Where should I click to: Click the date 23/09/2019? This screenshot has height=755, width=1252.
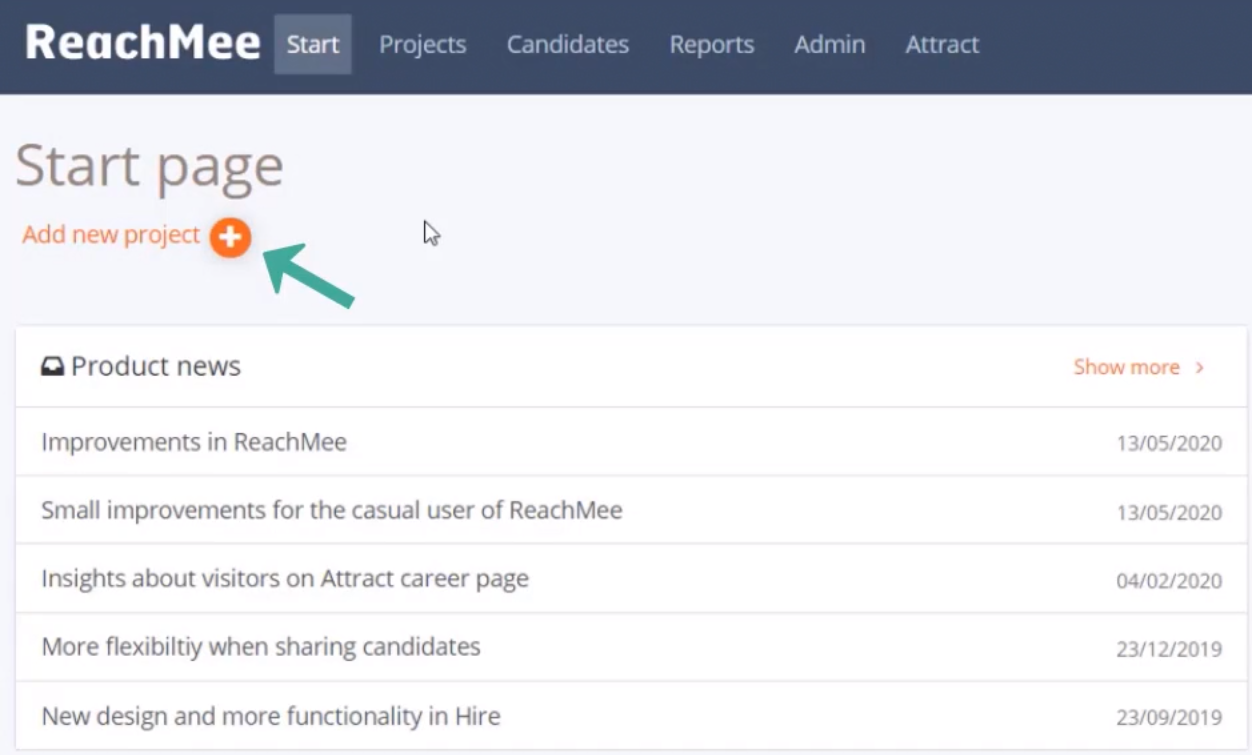[1169, 718]
